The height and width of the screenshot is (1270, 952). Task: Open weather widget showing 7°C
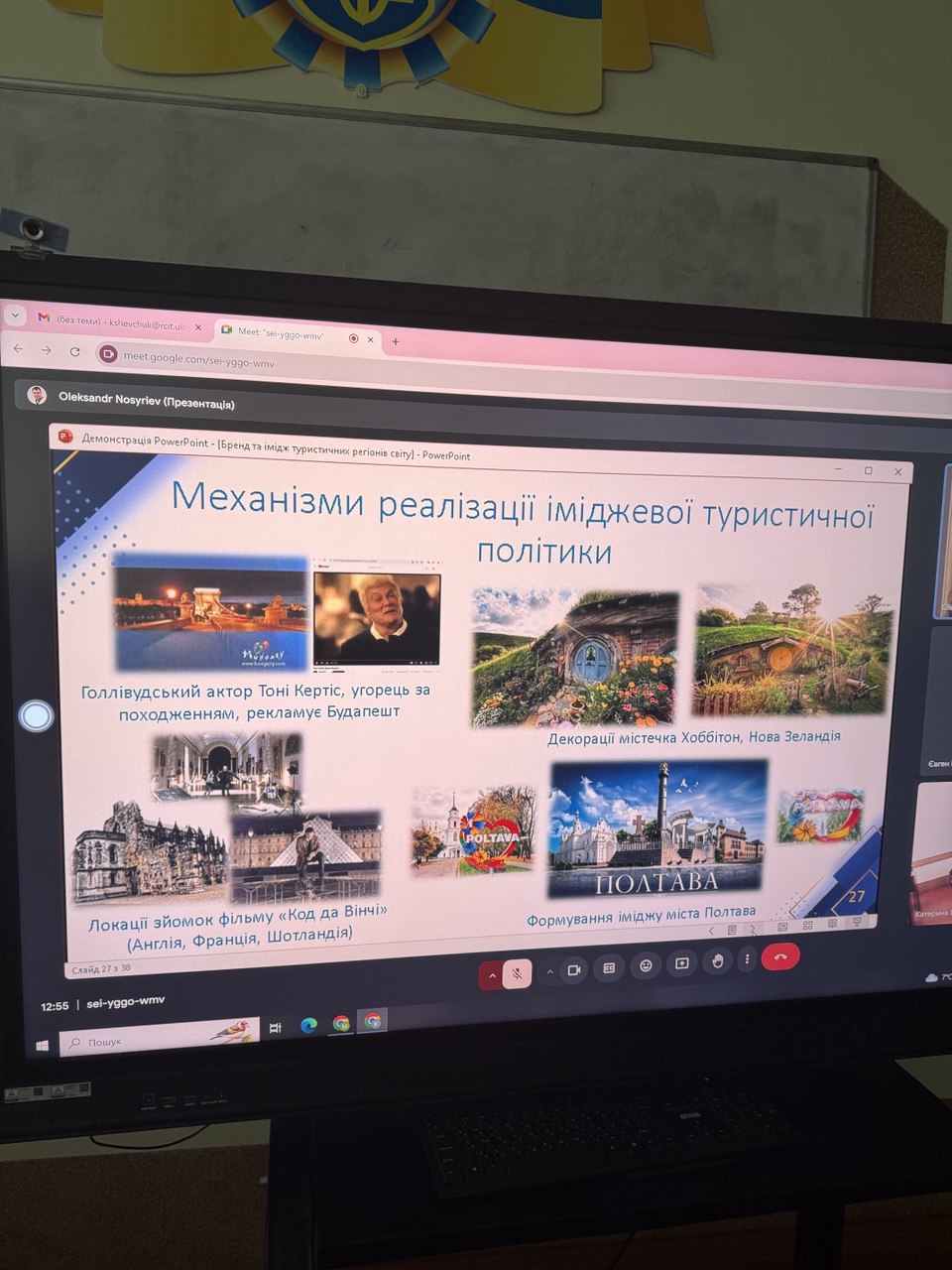tap(938, 976)
